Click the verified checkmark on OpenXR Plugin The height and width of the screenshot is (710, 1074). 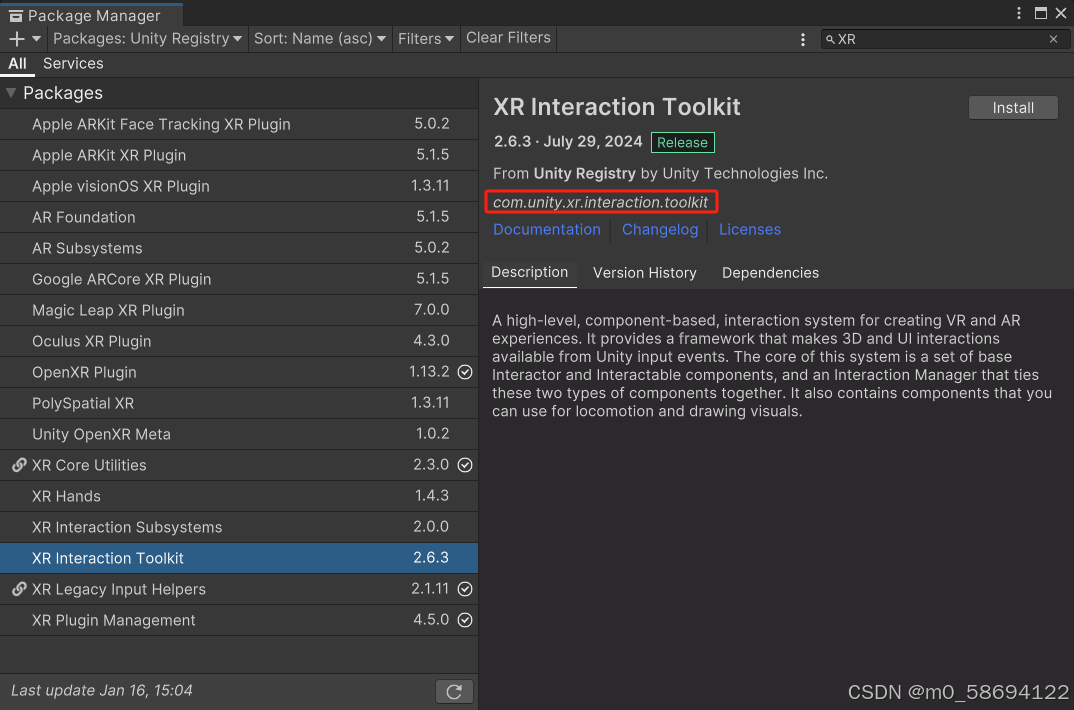pyautogui.click(x=464, y=372)
